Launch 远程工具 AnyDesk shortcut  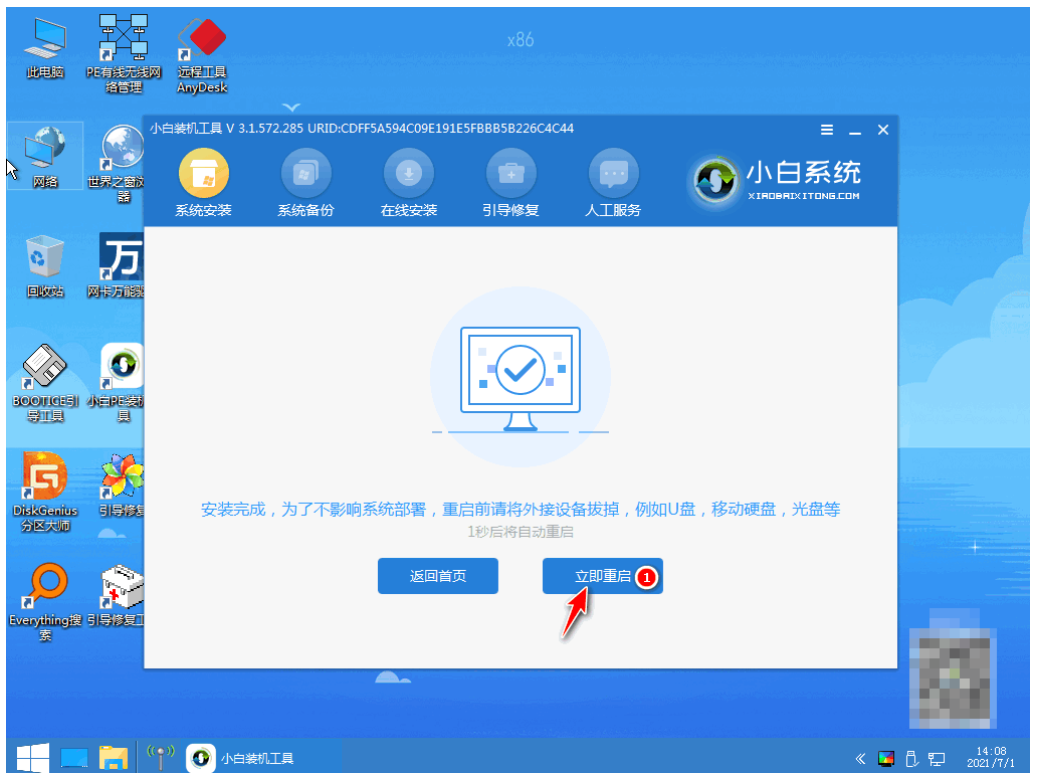pyautogui.click(x=202, y=56)
